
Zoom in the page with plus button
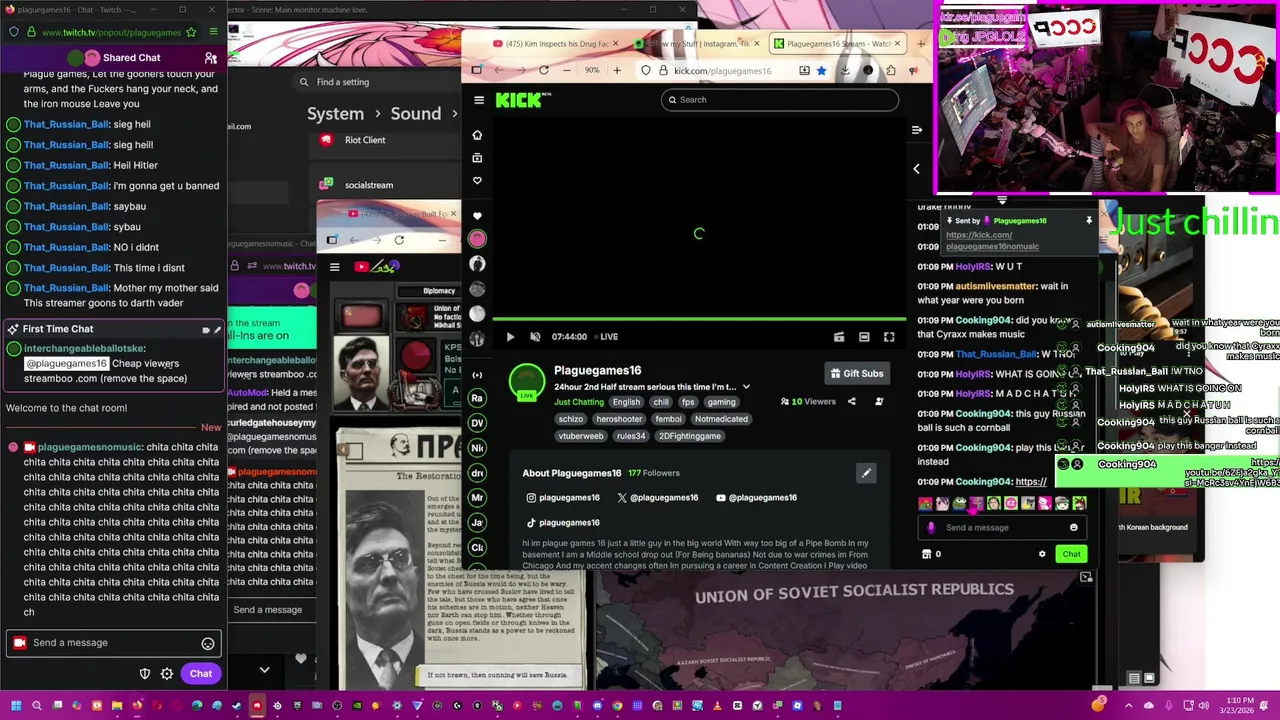[x=617, y=70]
